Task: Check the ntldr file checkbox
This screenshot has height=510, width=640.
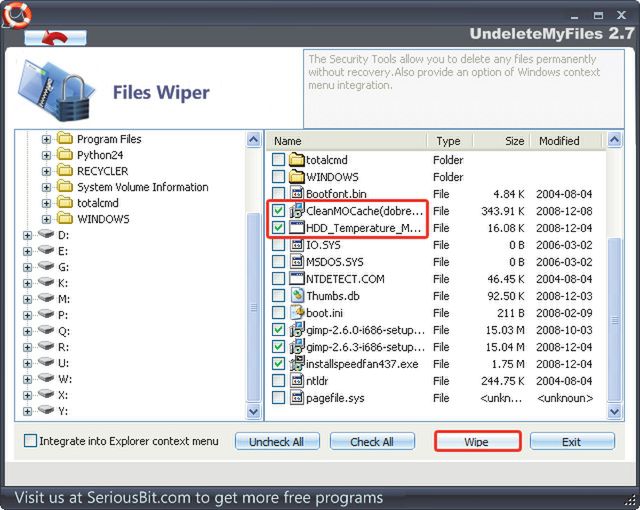Action: [278, 381]
